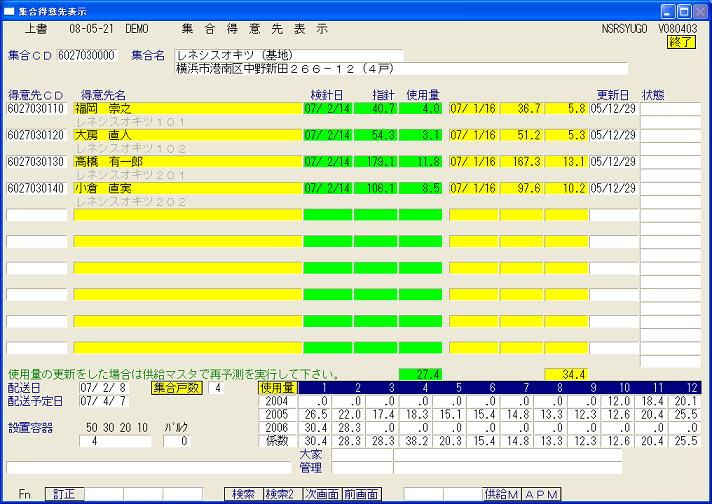Click the 訂正 function button
712x504 pixels.
pos(64,494)
